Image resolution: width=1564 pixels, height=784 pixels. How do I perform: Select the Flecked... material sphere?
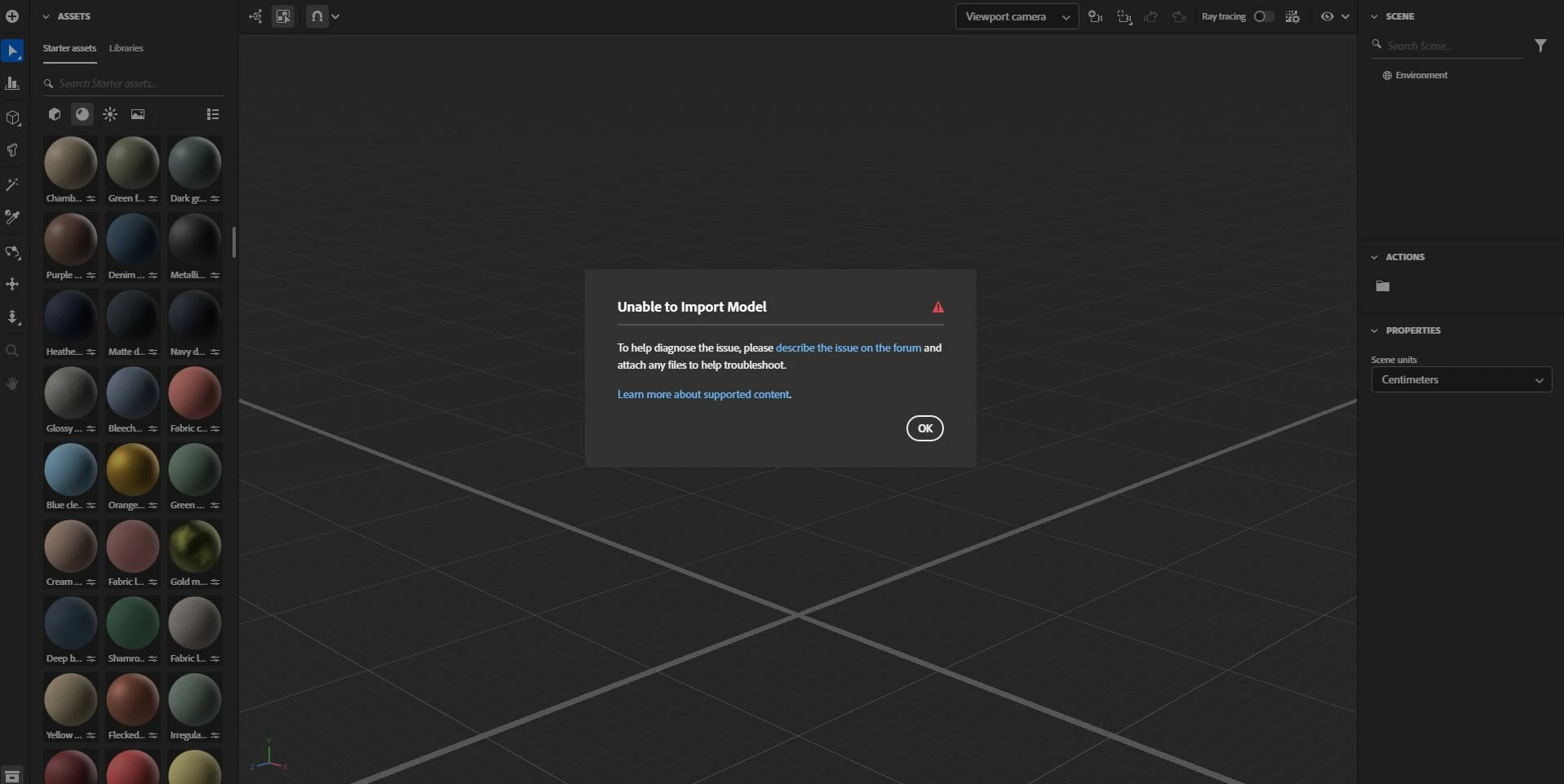coord(133,699)
